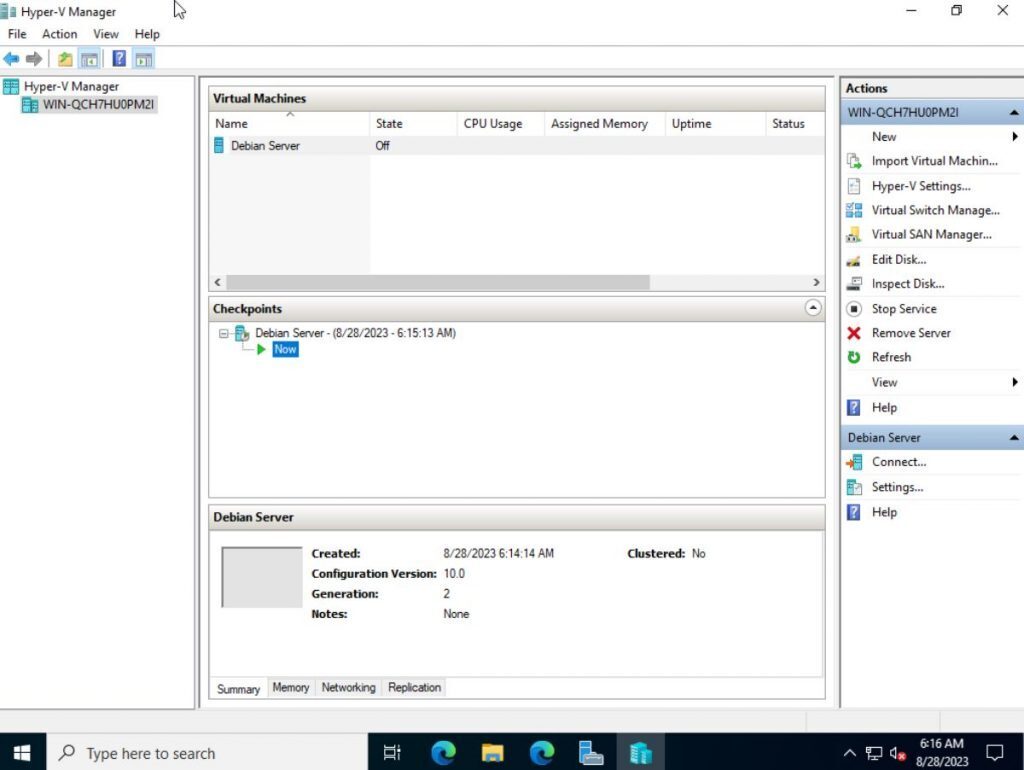The width and height of the screenshot is (1024, 770).
Task: Expand the New submenu arrow
Action: [1015, 136]
